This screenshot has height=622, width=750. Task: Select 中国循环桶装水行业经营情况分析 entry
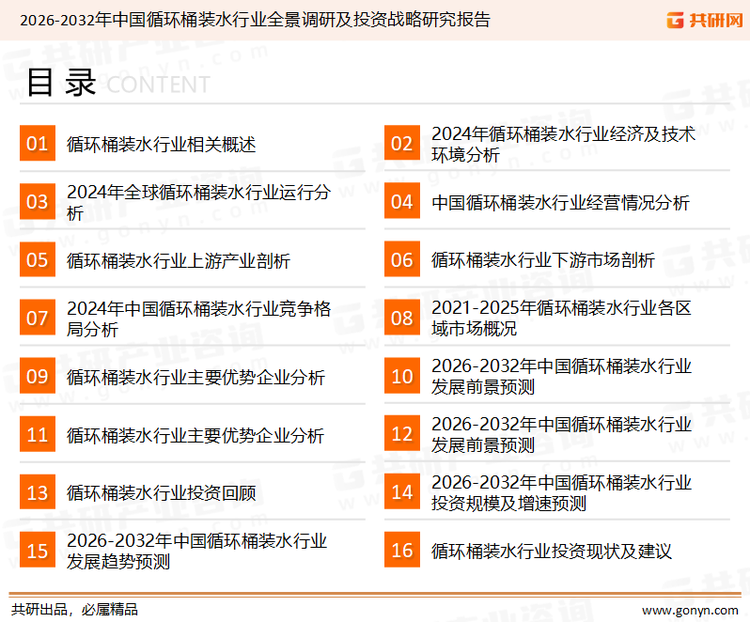pos(561,202)
